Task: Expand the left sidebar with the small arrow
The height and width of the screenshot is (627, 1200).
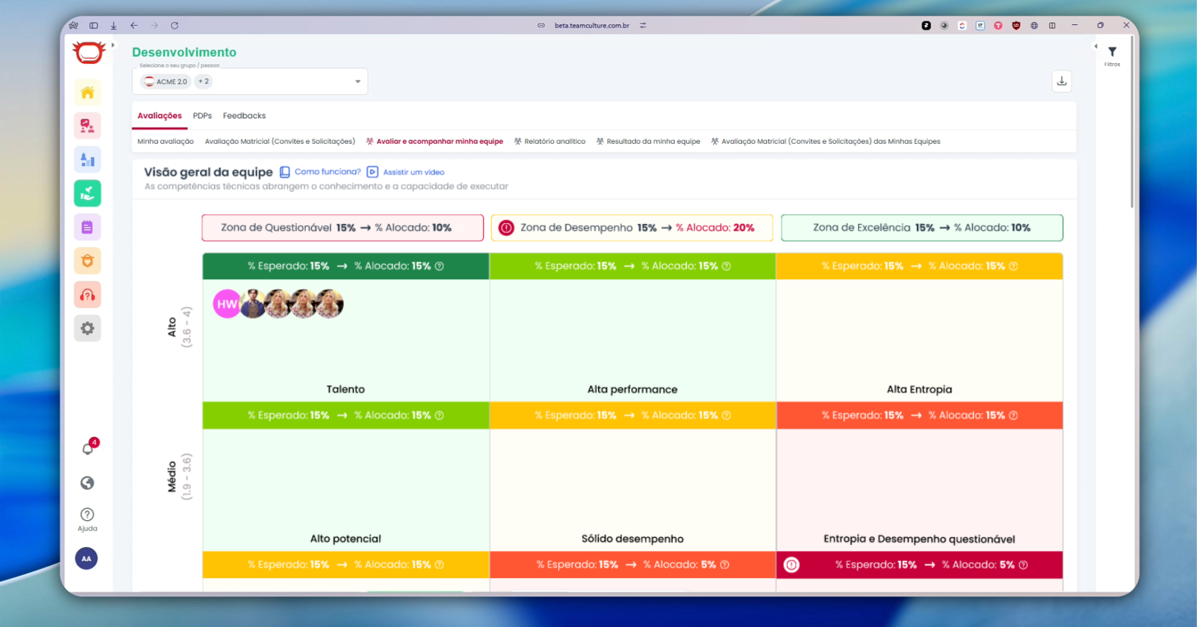Action: click(112, 45)
